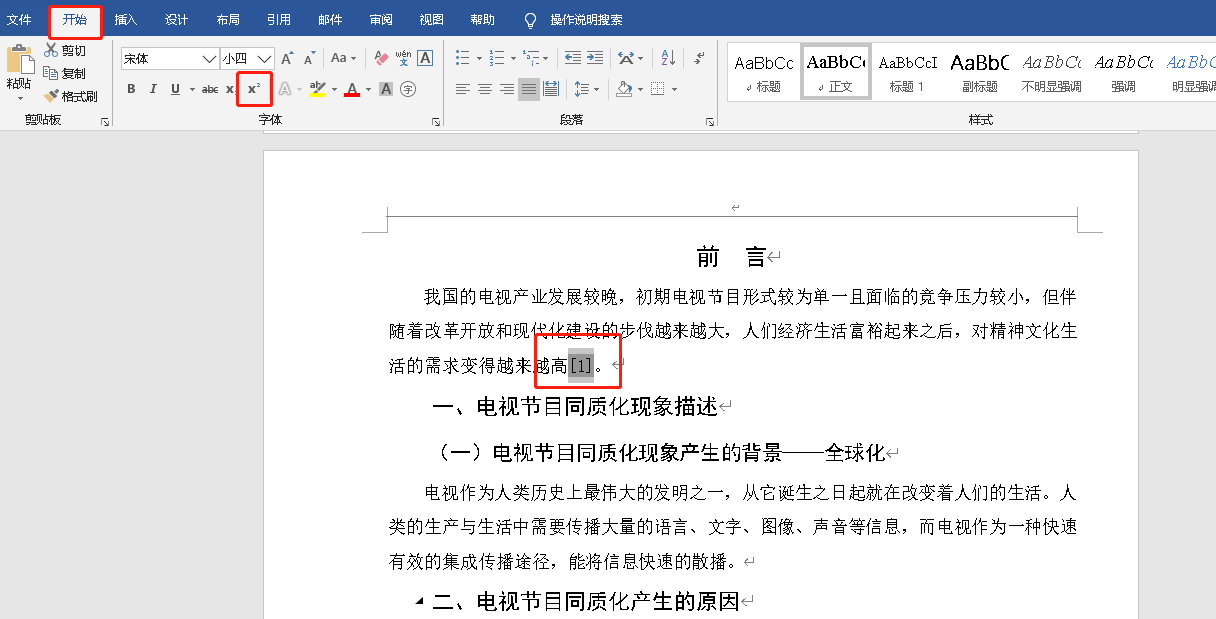Open the font name dropdown (宋体)
The image size is (1216, 619).
(210, 59)
